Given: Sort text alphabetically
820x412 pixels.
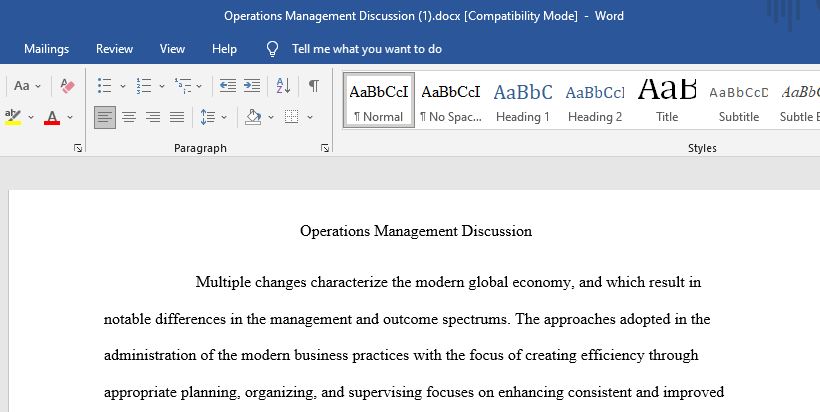Looking at the screenshot, I should (283, 85).
